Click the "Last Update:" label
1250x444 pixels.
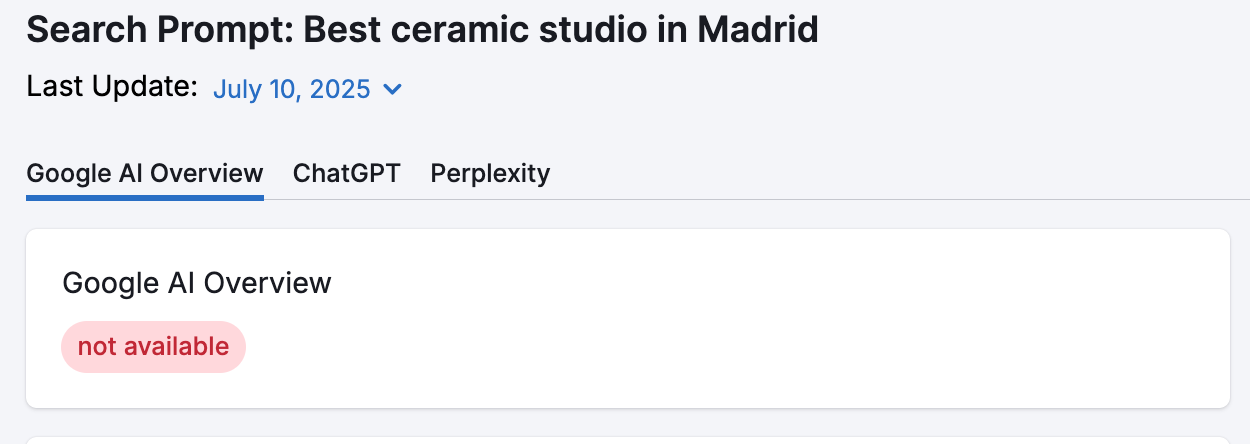tap(112, 87)
